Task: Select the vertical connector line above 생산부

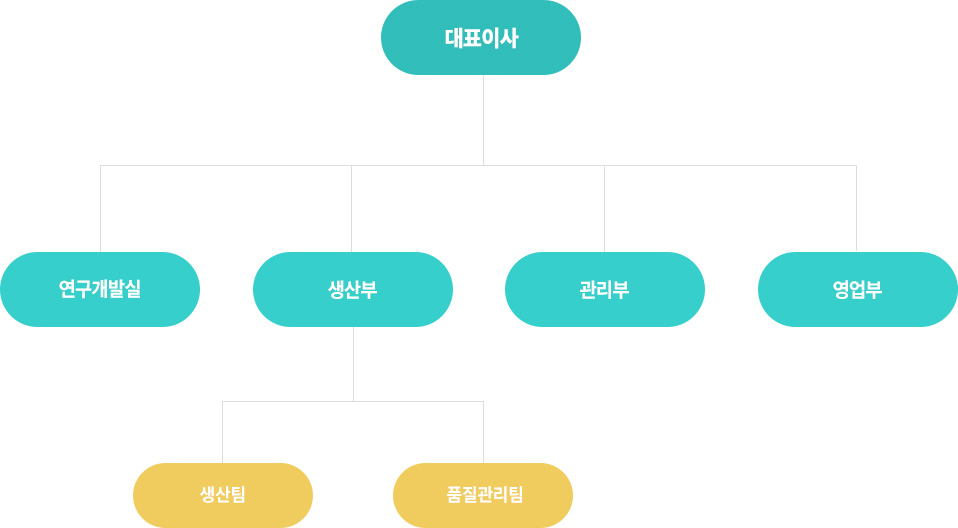Action: [351, 208]
